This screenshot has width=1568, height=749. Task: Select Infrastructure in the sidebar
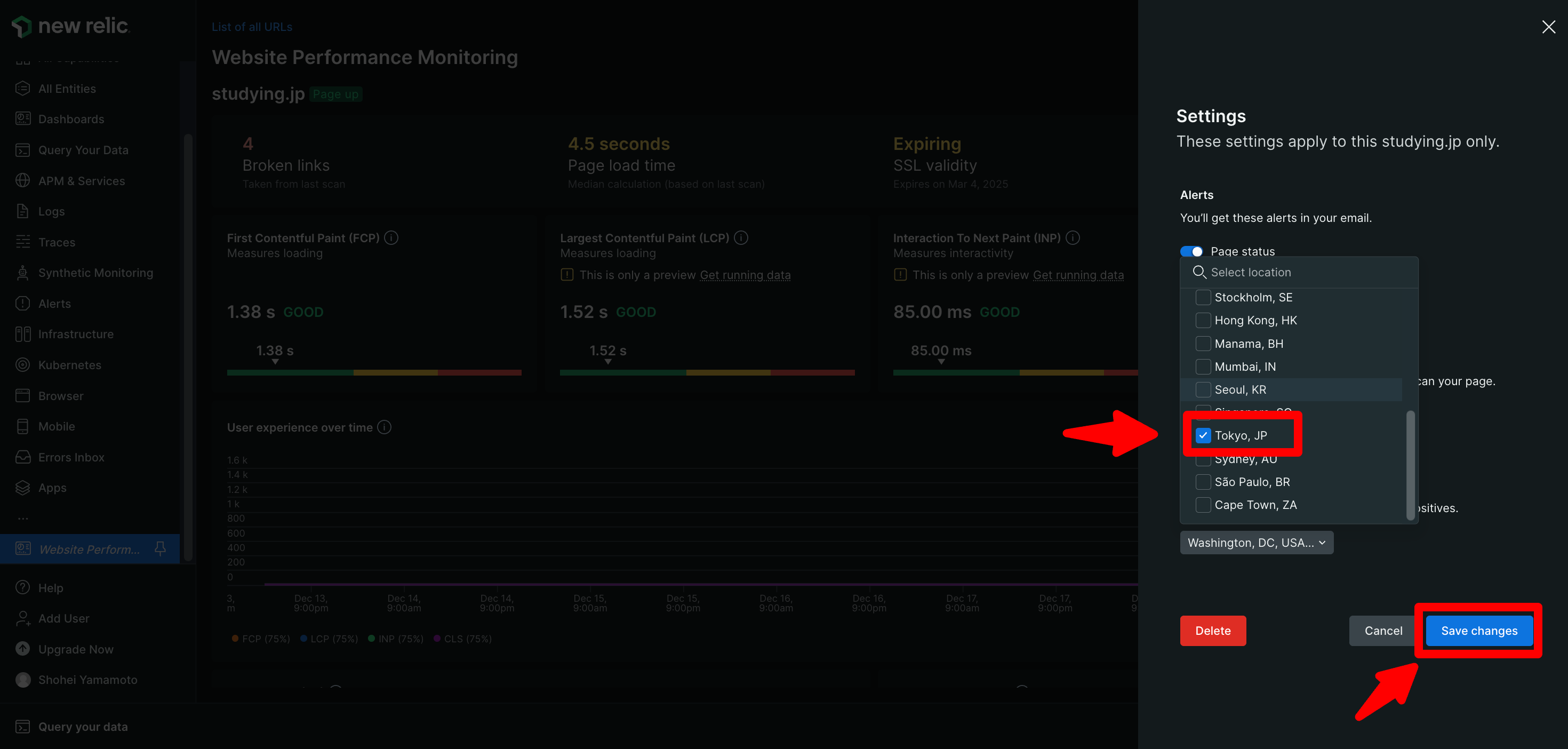tap(76, 334)
